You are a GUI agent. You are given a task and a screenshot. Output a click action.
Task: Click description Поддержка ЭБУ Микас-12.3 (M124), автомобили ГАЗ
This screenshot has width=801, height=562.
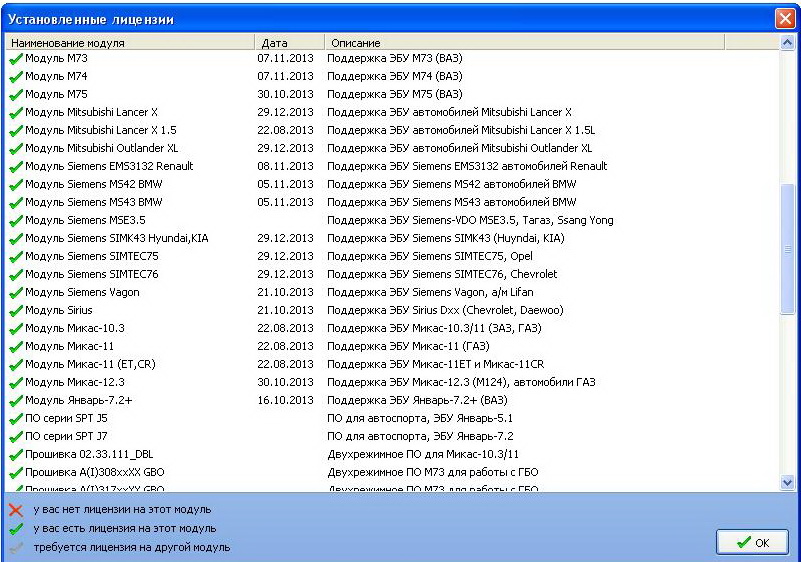(461, 382)
